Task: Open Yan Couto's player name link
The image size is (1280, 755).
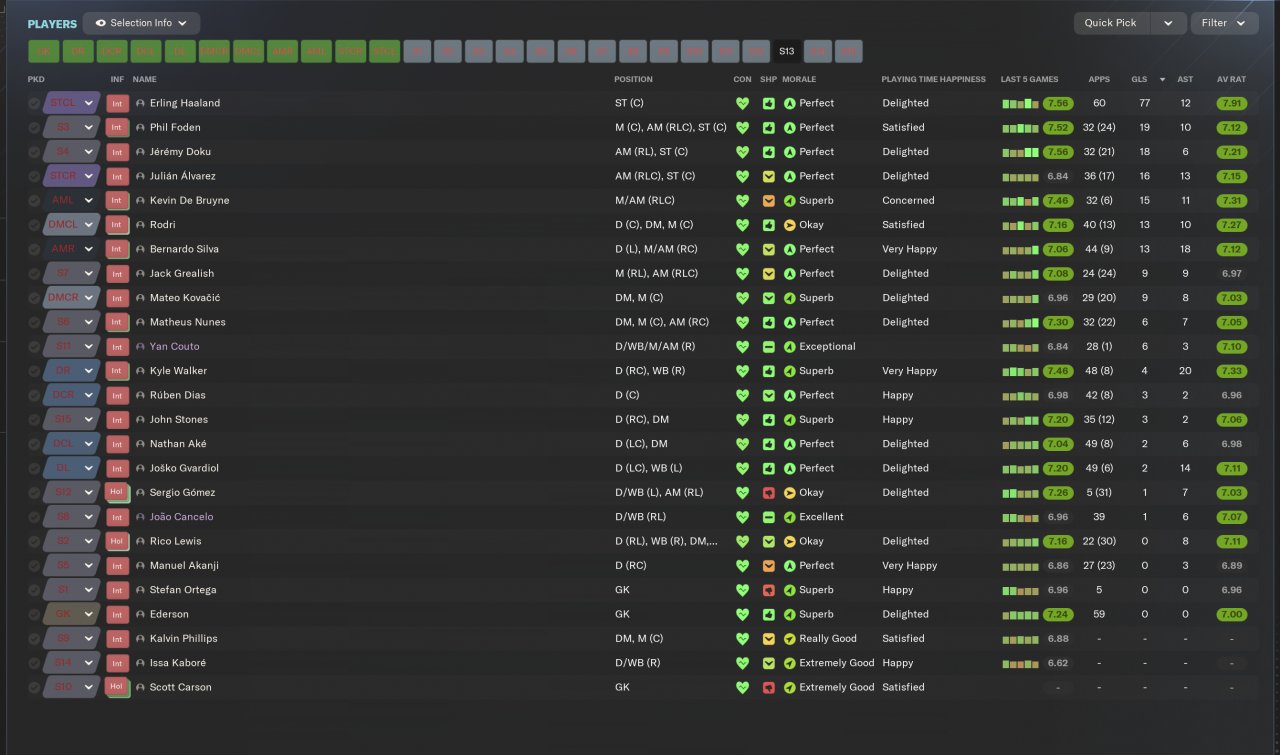Action: 175,347
